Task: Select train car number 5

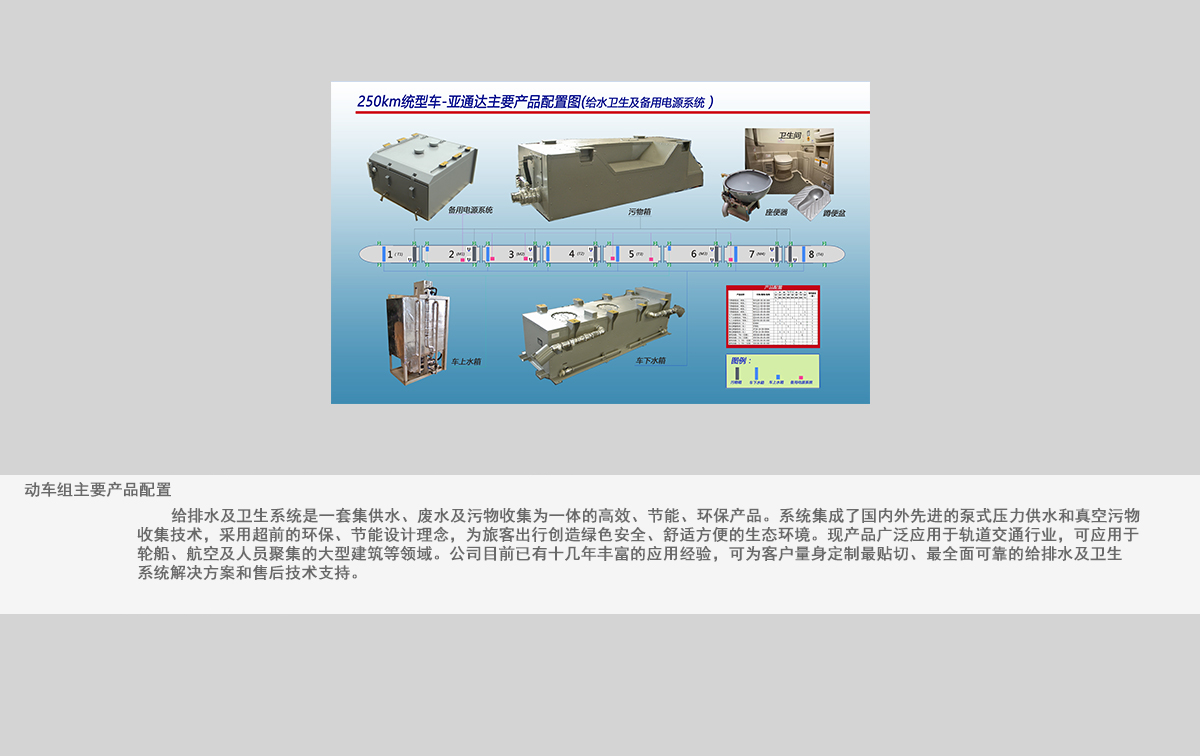Action: point(632,254)
